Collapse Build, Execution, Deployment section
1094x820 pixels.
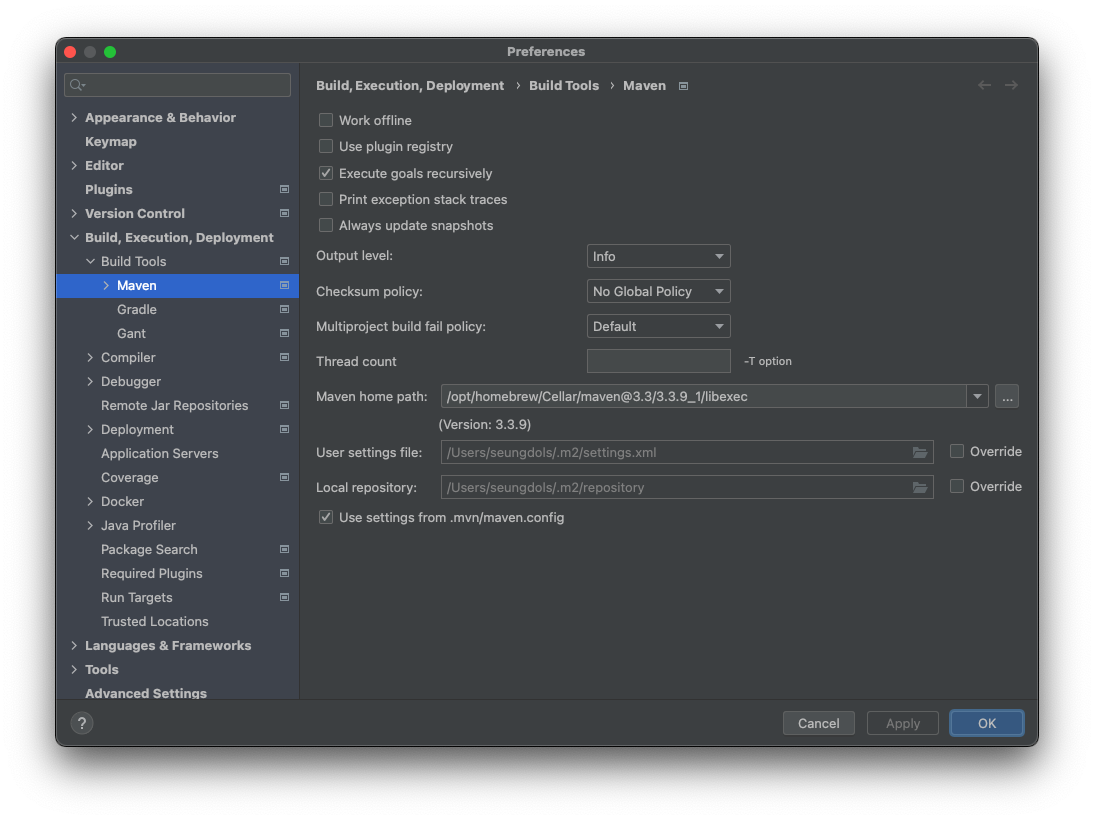click(74, 237)
